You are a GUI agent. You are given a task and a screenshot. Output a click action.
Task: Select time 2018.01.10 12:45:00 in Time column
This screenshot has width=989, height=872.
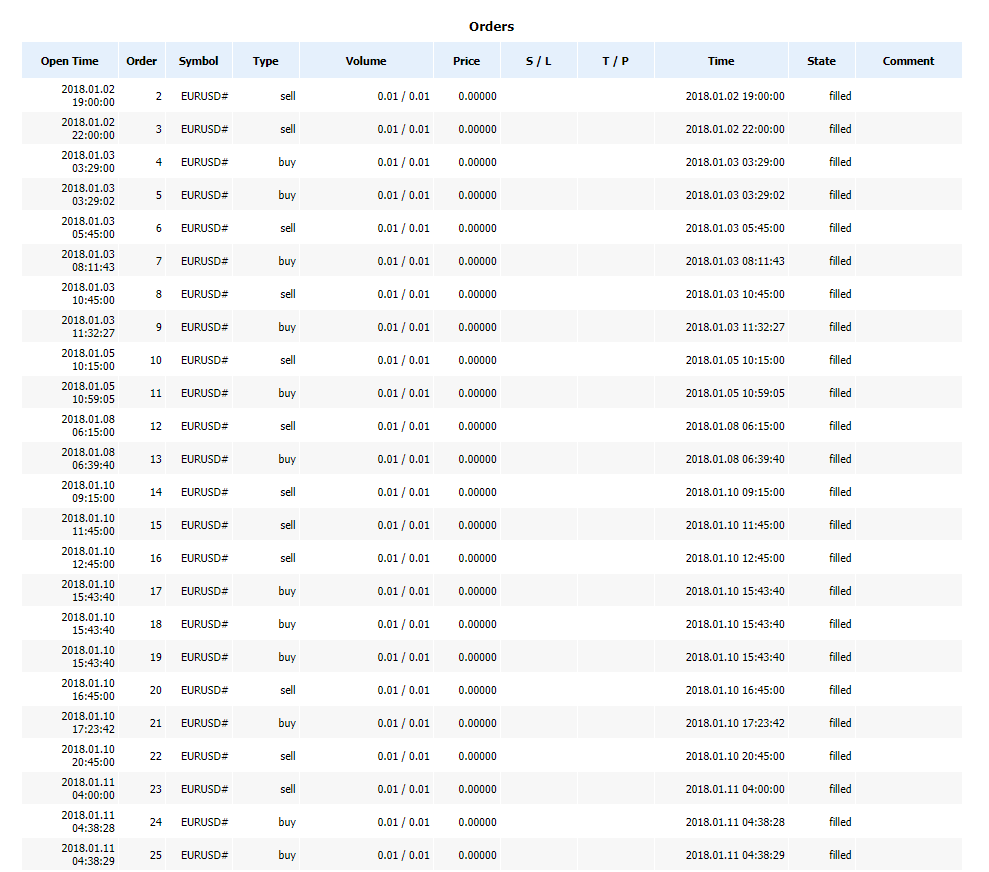(x=735, y=558)
